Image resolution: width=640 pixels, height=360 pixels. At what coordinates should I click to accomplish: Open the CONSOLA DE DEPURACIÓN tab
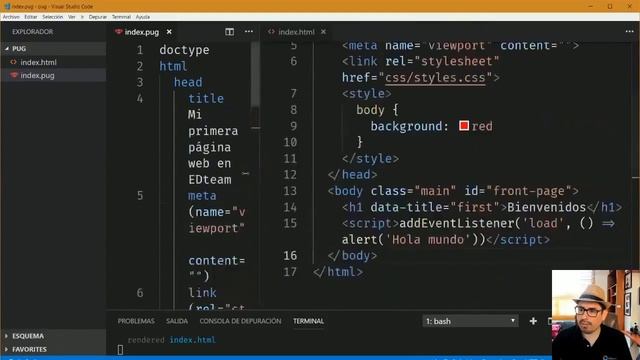point(240,321)
